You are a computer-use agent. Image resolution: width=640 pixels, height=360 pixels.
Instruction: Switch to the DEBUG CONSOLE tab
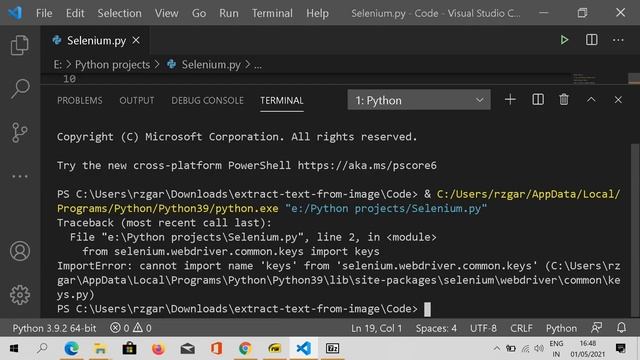[207, 100]
